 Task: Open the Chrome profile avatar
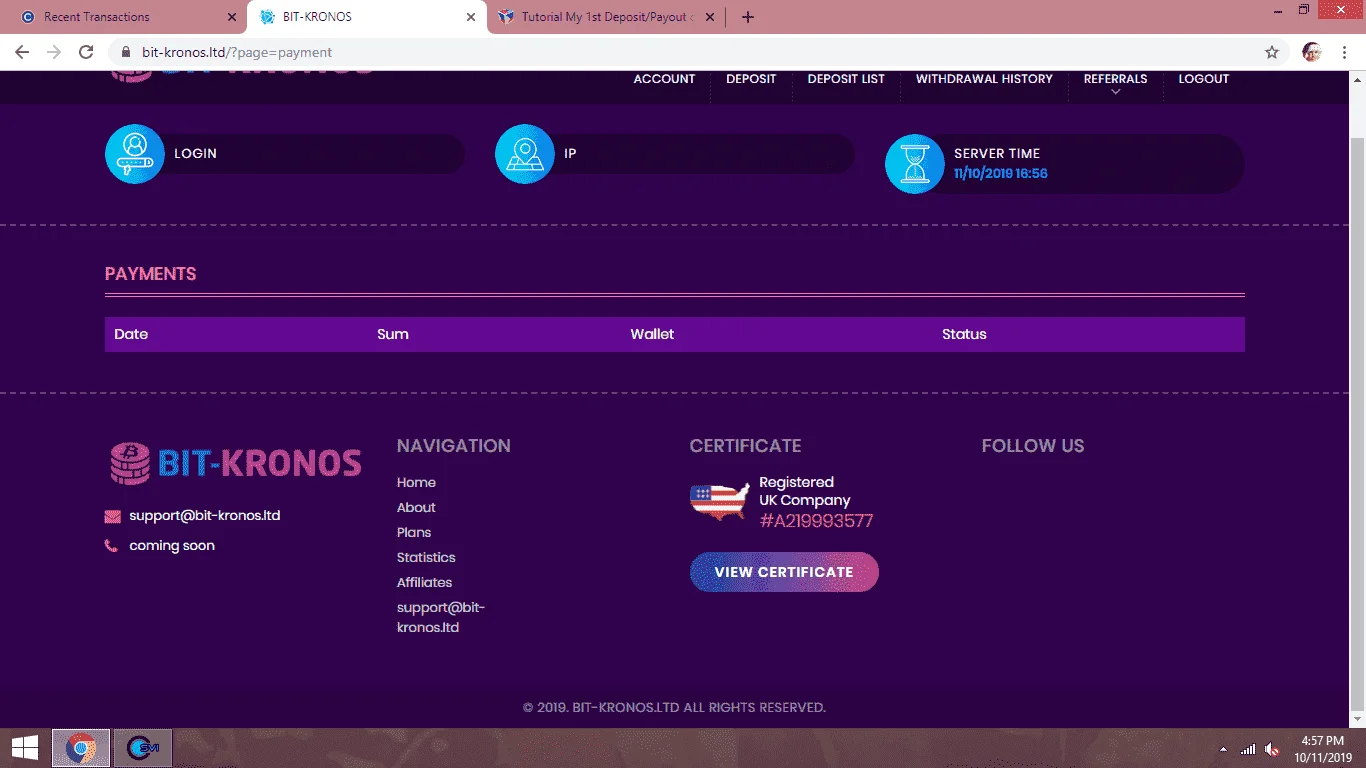[1312, 52]
